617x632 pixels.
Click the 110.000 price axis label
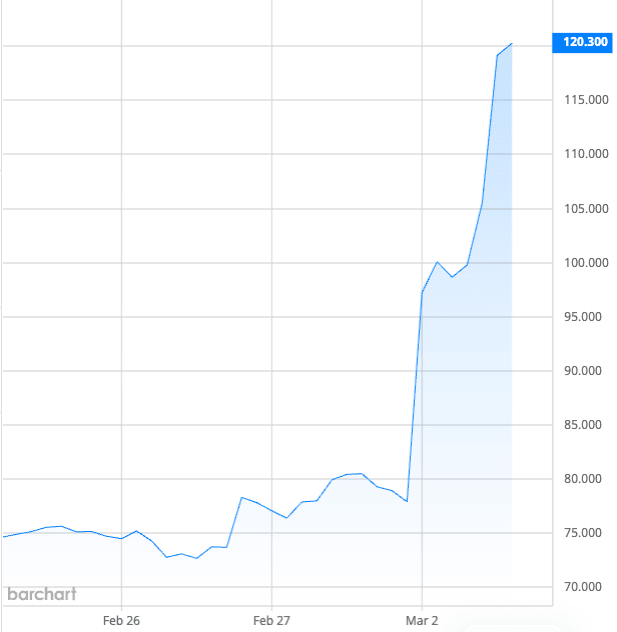[x=582, y=154]
